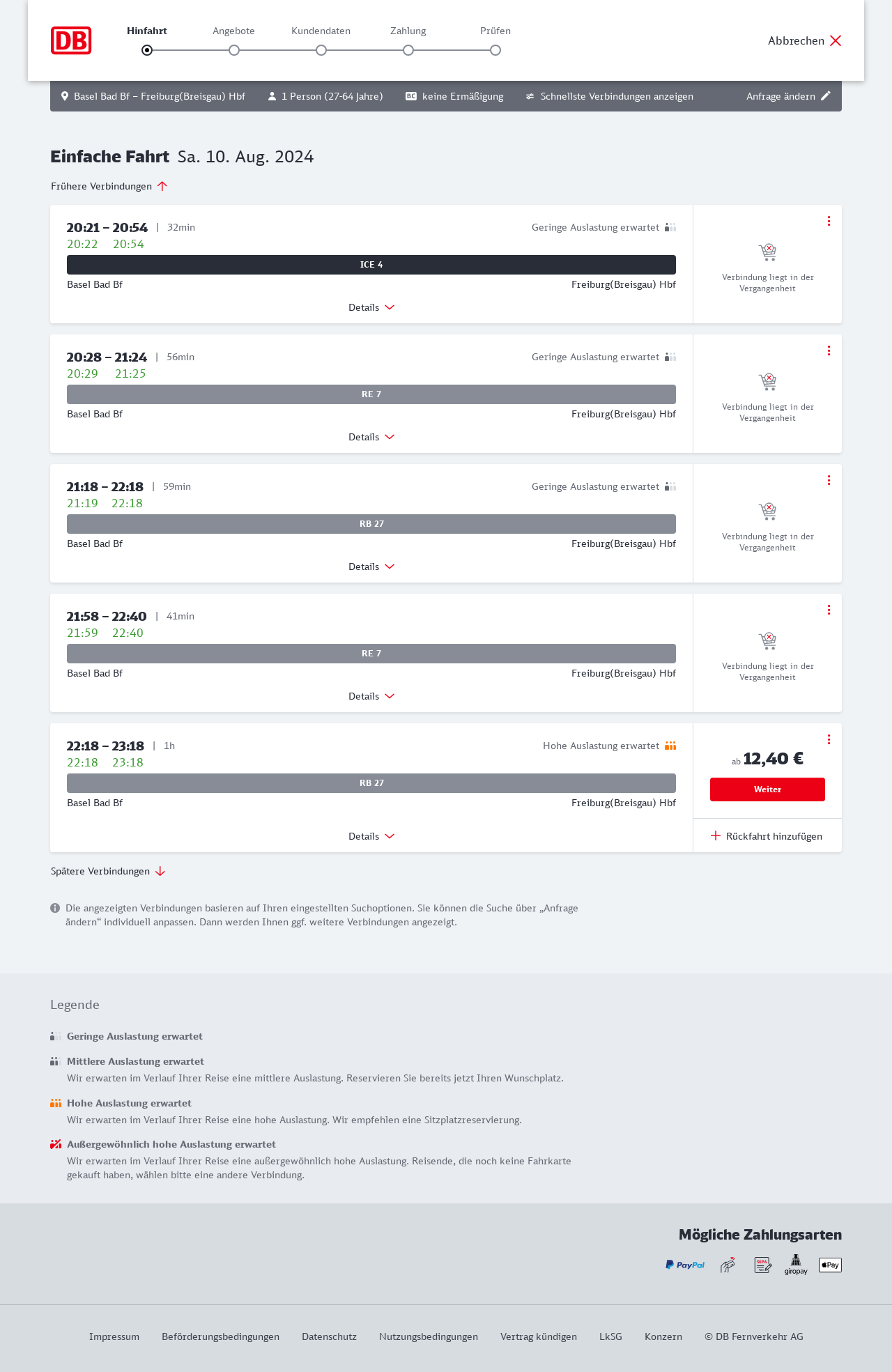Click the PayPal payment icon
Viewport: 892px width, 1372px height.
[x=685, y=1265]
